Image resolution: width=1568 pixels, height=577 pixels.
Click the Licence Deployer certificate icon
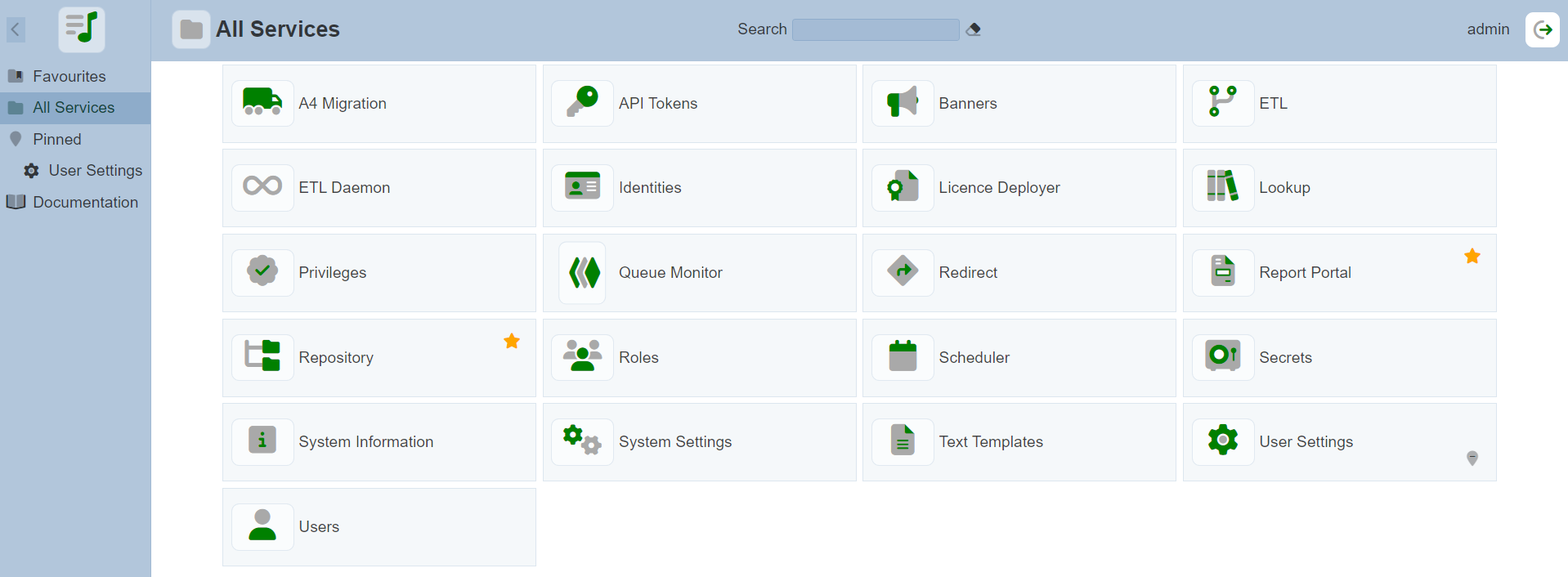903,187
